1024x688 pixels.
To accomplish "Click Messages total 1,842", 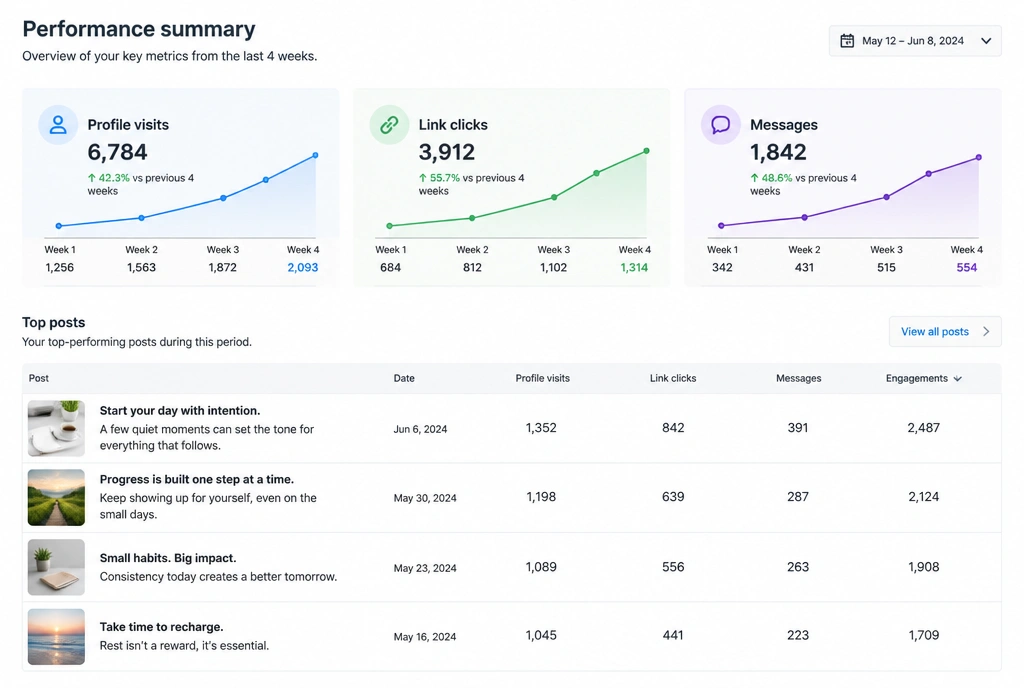I will tap(778, 152).
